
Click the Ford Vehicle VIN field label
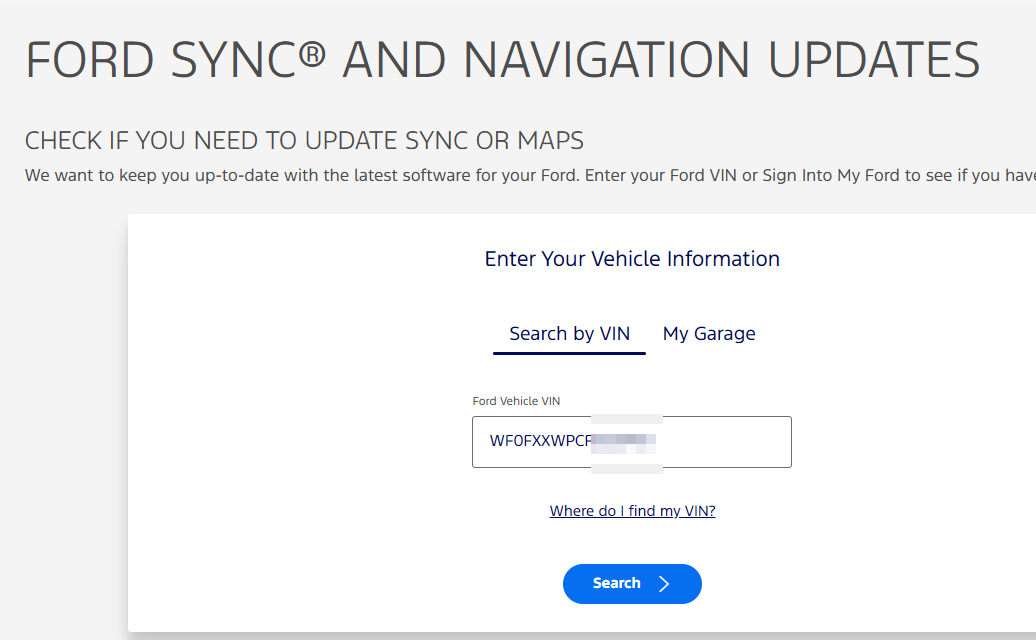(x=516, y=401)
